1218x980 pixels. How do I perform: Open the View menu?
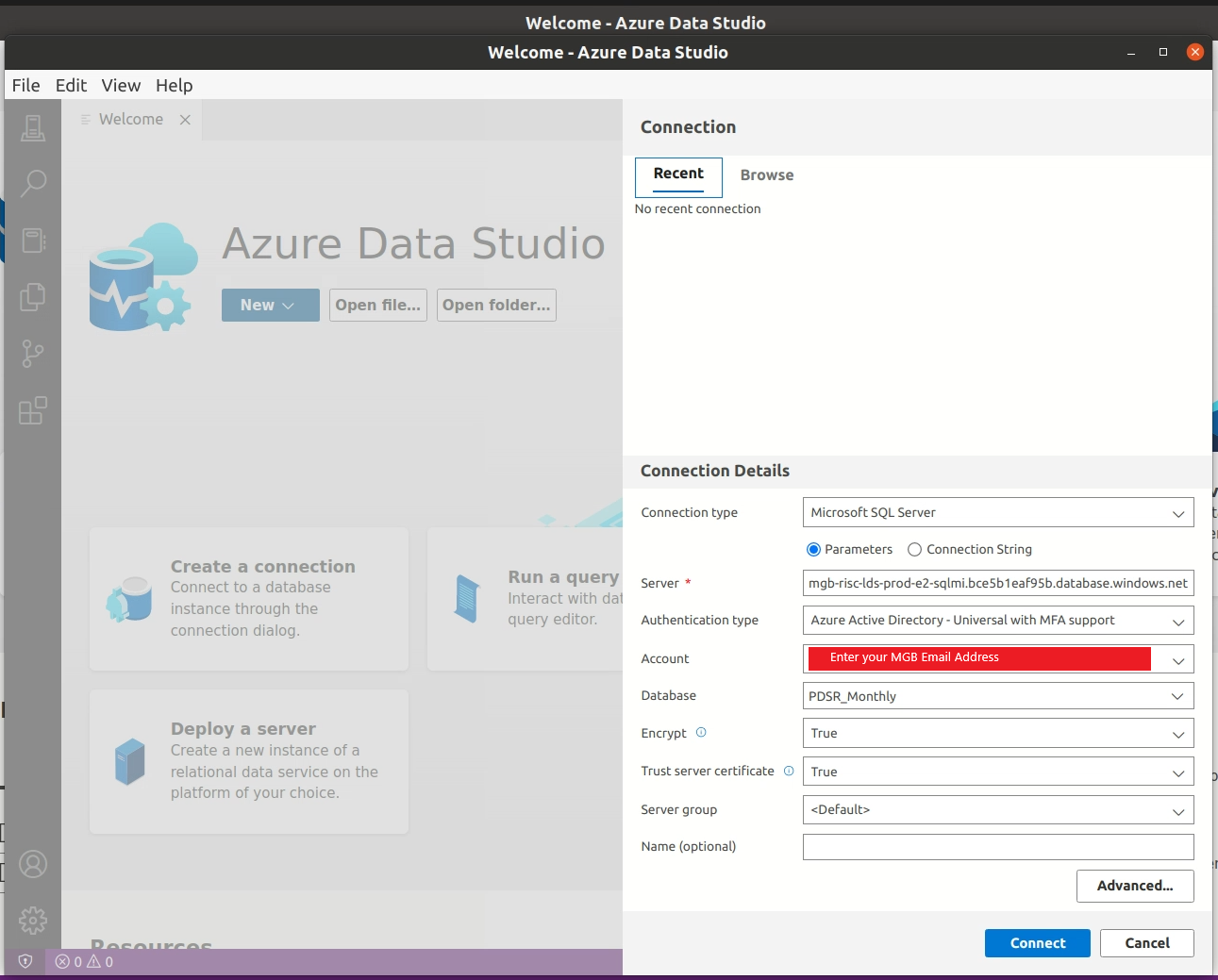tap(121, 85)
